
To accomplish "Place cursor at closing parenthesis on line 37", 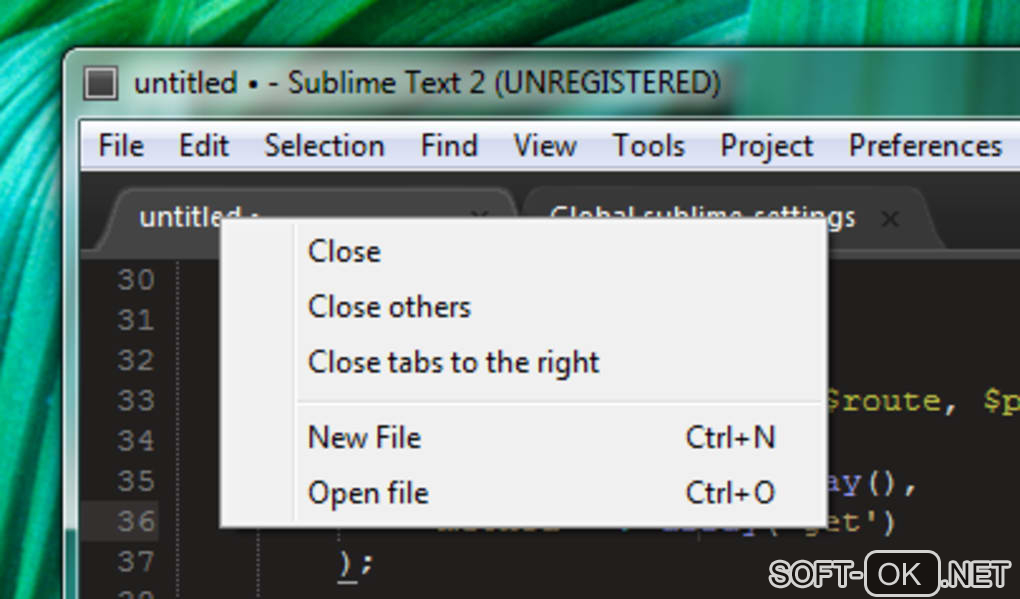I will [346, 562].
